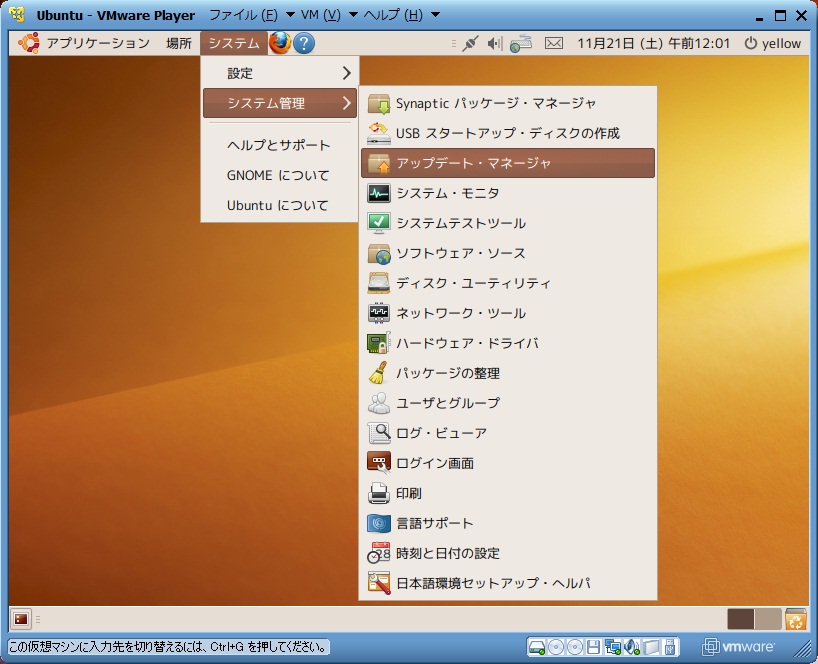Expand システム管理 submenu
This screenshot has height=664, width=818.
point(280,103)
